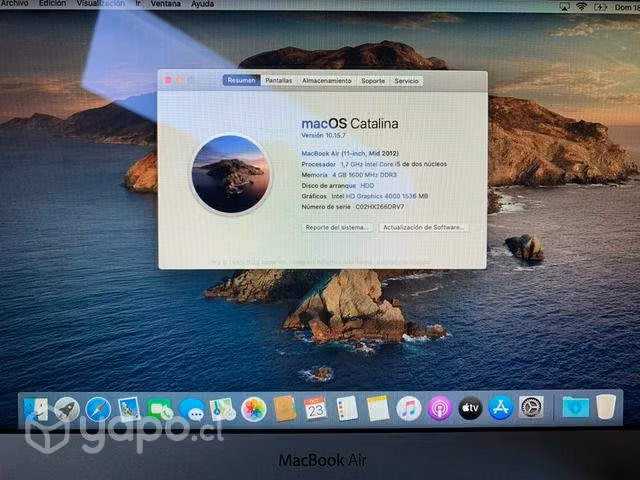Open Calendar icon showing 23

point(316,408)
